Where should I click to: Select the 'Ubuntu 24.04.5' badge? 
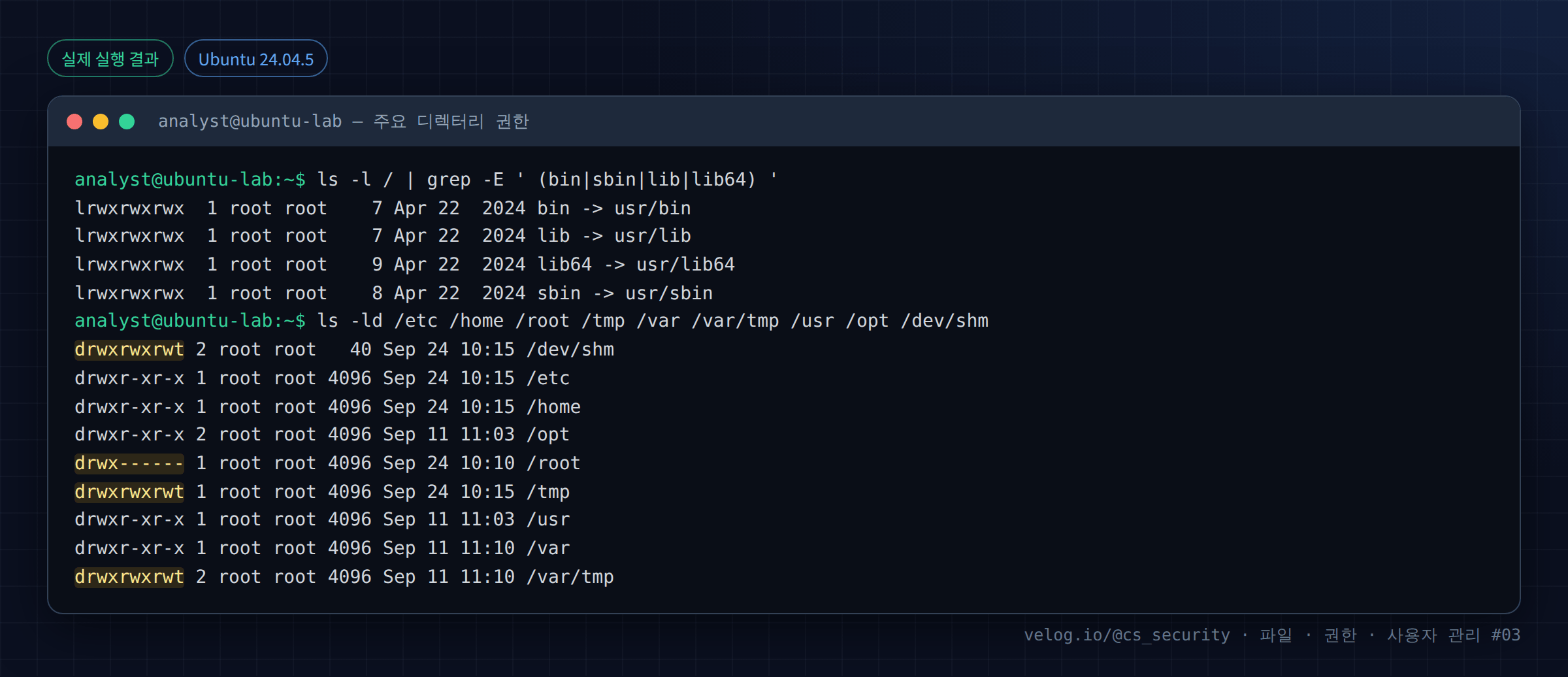(x=256, y=59)
